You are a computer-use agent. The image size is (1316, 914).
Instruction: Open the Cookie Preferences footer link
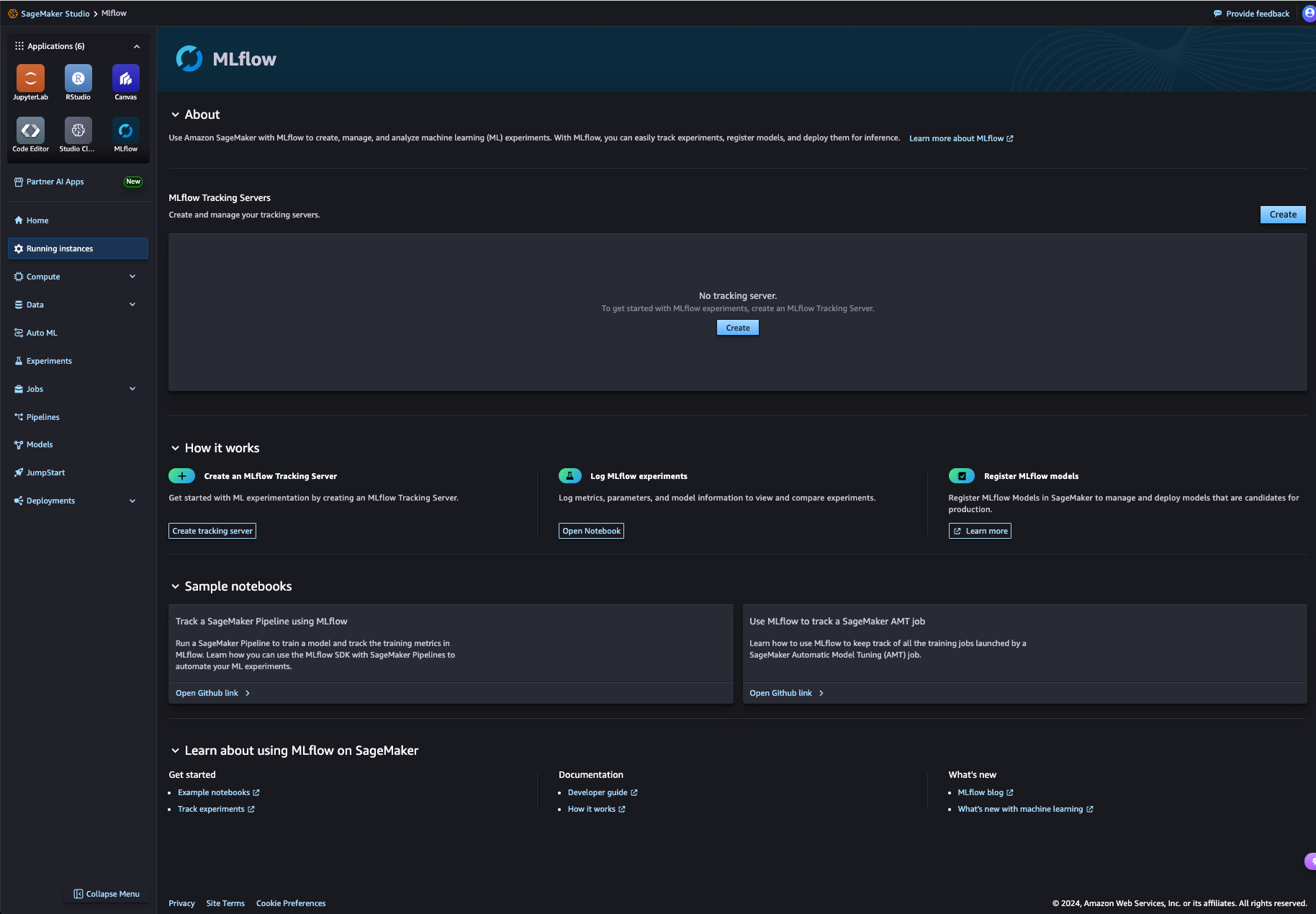coord(291,903)
